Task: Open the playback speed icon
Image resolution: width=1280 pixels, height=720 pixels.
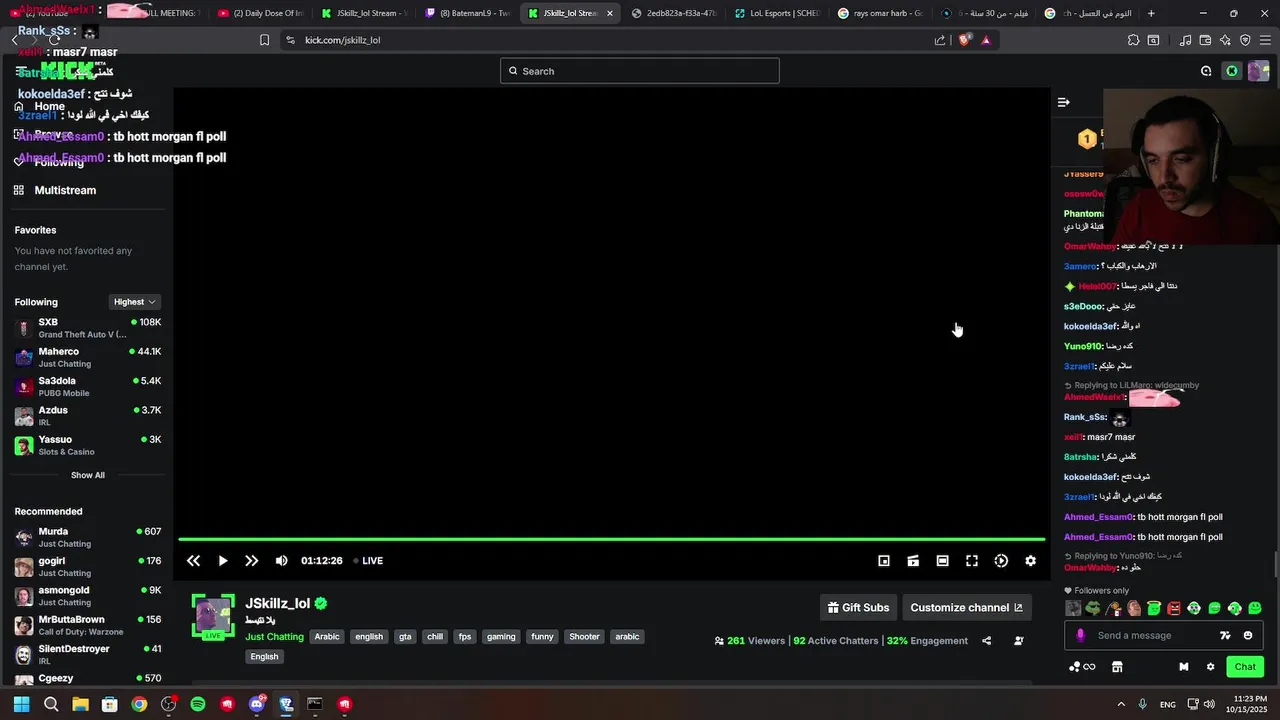Action: (x=1001, y=561)
